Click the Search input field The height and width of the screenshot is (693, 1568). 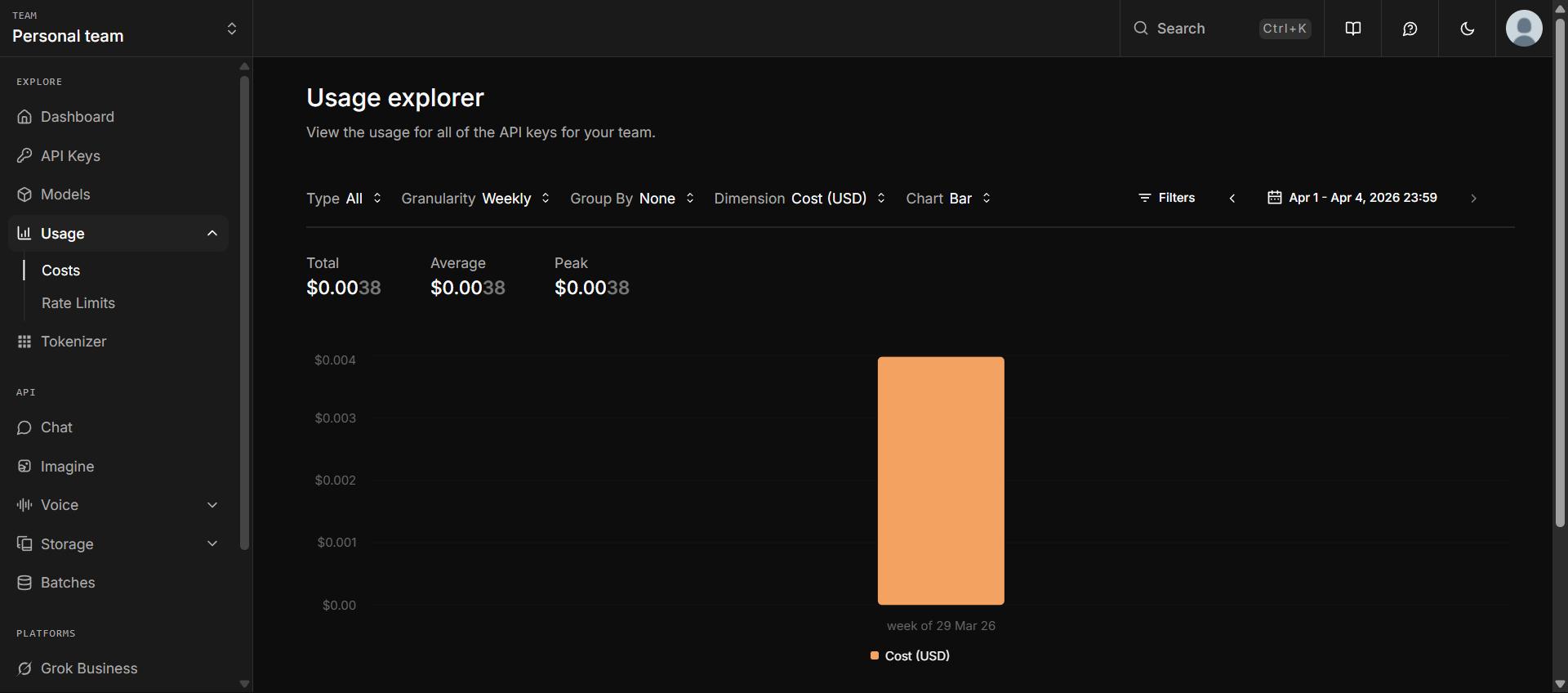[x=1222, y=29]
